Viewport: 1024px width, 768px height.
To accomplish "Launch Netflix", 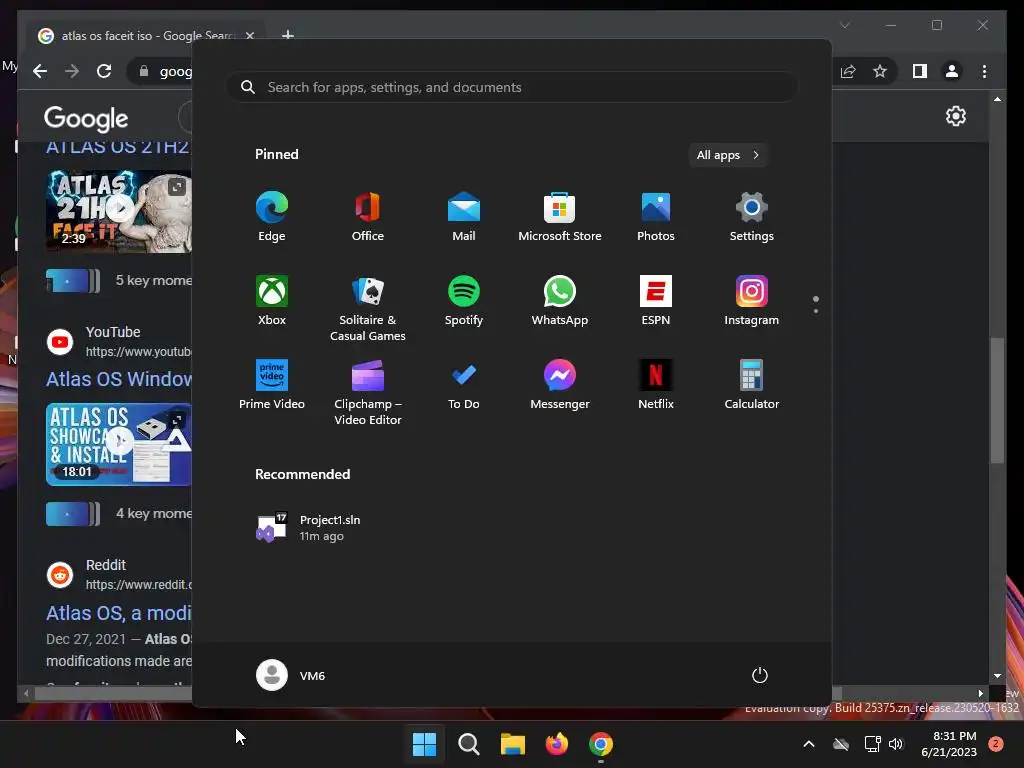I will tap(656, 385).
